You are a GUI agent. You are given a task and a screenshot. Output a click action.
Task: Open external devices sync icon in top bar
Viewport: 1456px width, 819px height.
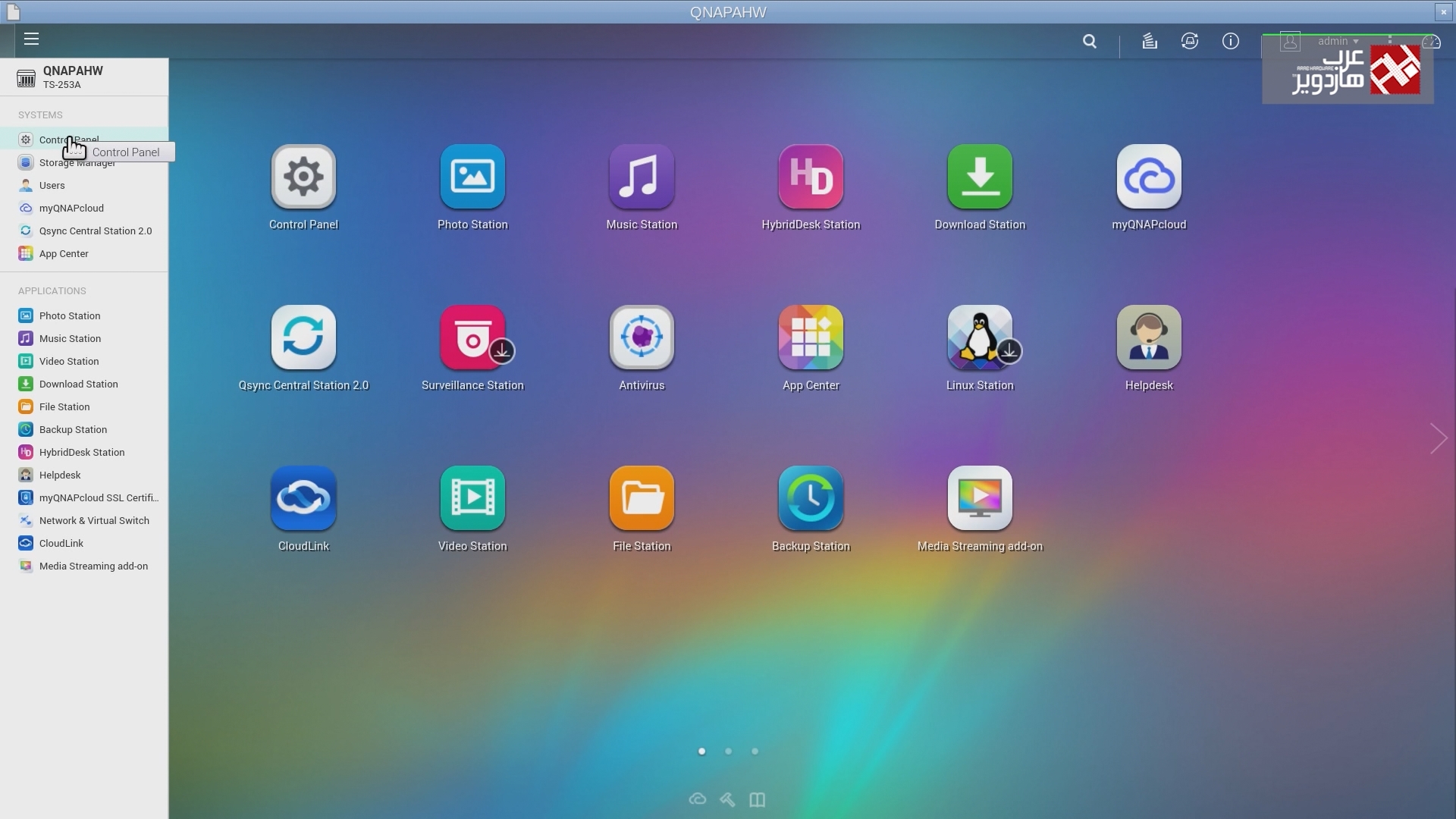point(1190,42)
